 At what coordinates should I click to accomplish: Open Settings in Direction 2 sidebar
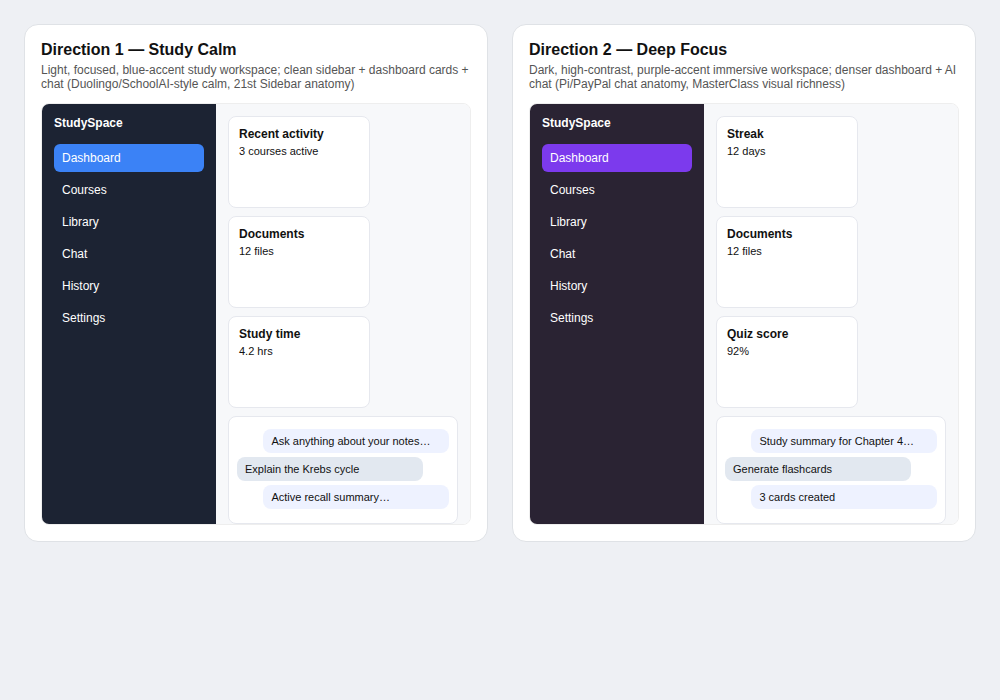point(617,317)
